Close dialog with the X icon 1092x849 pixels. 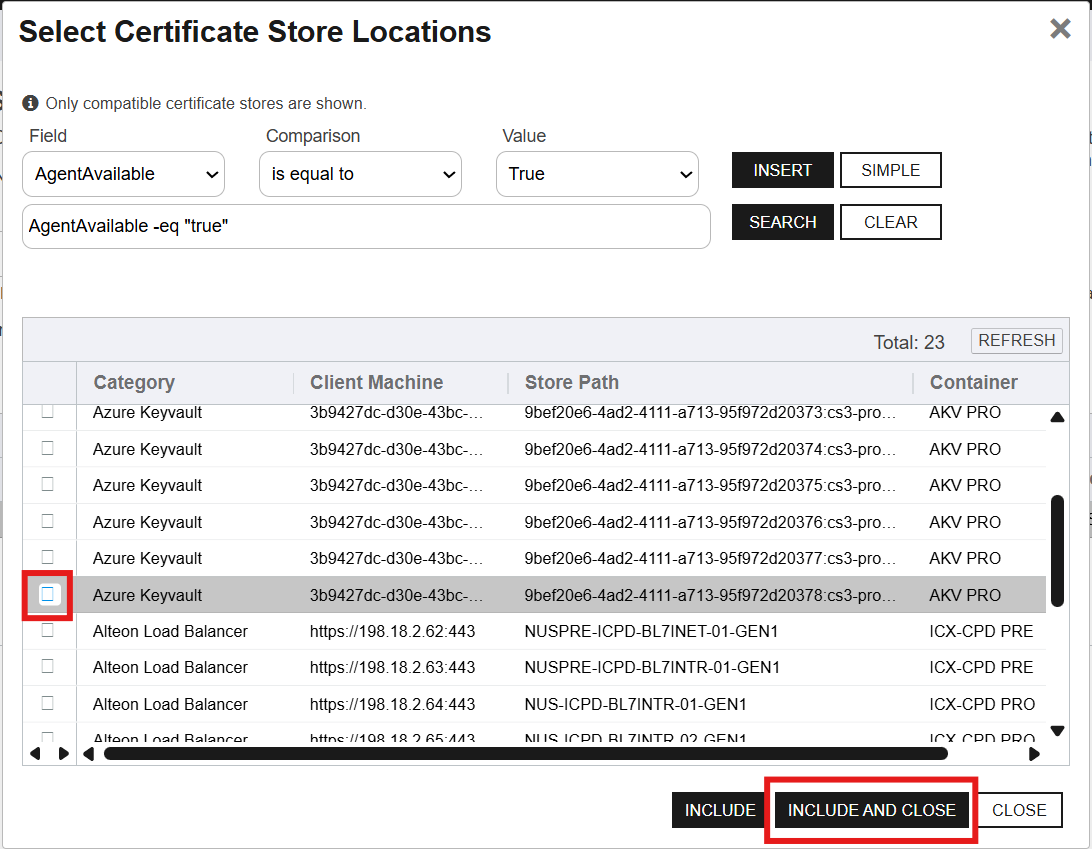coord(1060,29)
